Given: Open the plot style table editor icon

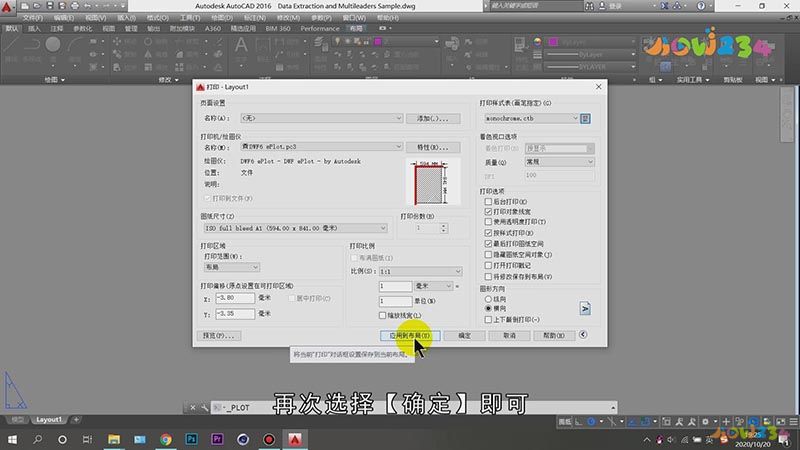Looking at the screenshot, I should pyautogui.click(x=585, y=118).
